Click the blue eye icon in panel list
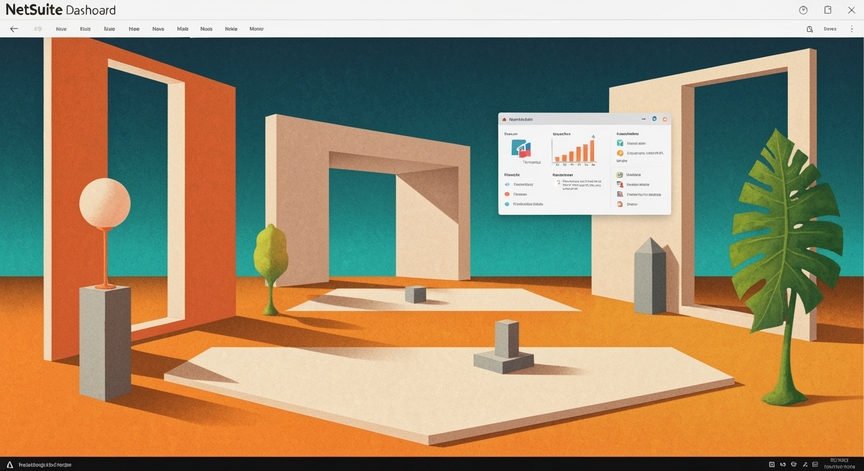This screenshot has width=864, height=471. click(507, 185)
